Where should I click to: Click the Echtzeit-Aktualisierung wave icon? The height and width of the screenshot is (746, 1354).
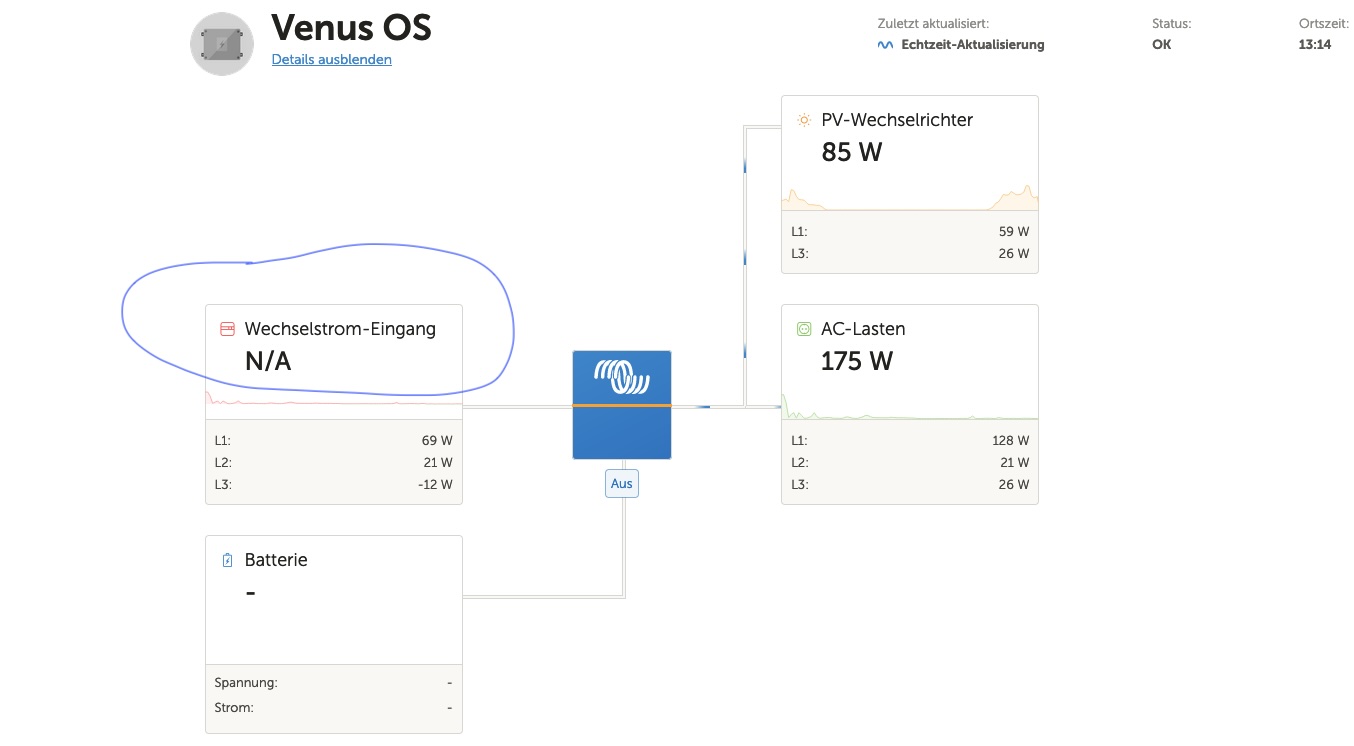[885, 45]
